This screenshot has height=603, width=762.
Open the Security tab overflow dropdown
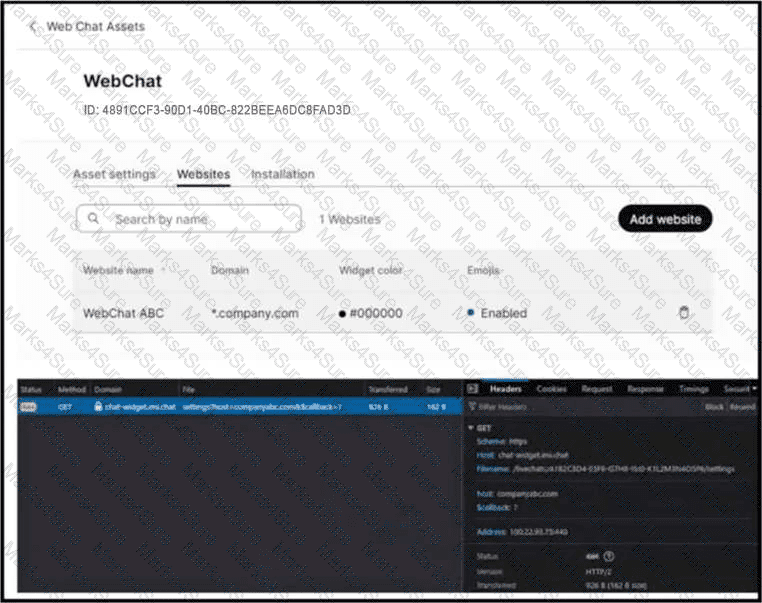pyautogui.click(x=754, y=389)
